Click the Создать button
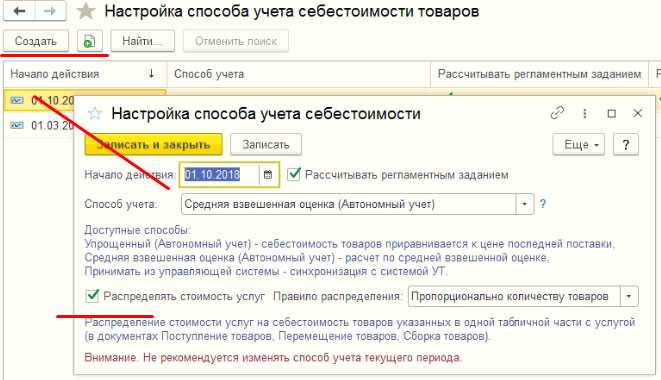The width and height of the screenshot is (661, 380). (35, 41)
